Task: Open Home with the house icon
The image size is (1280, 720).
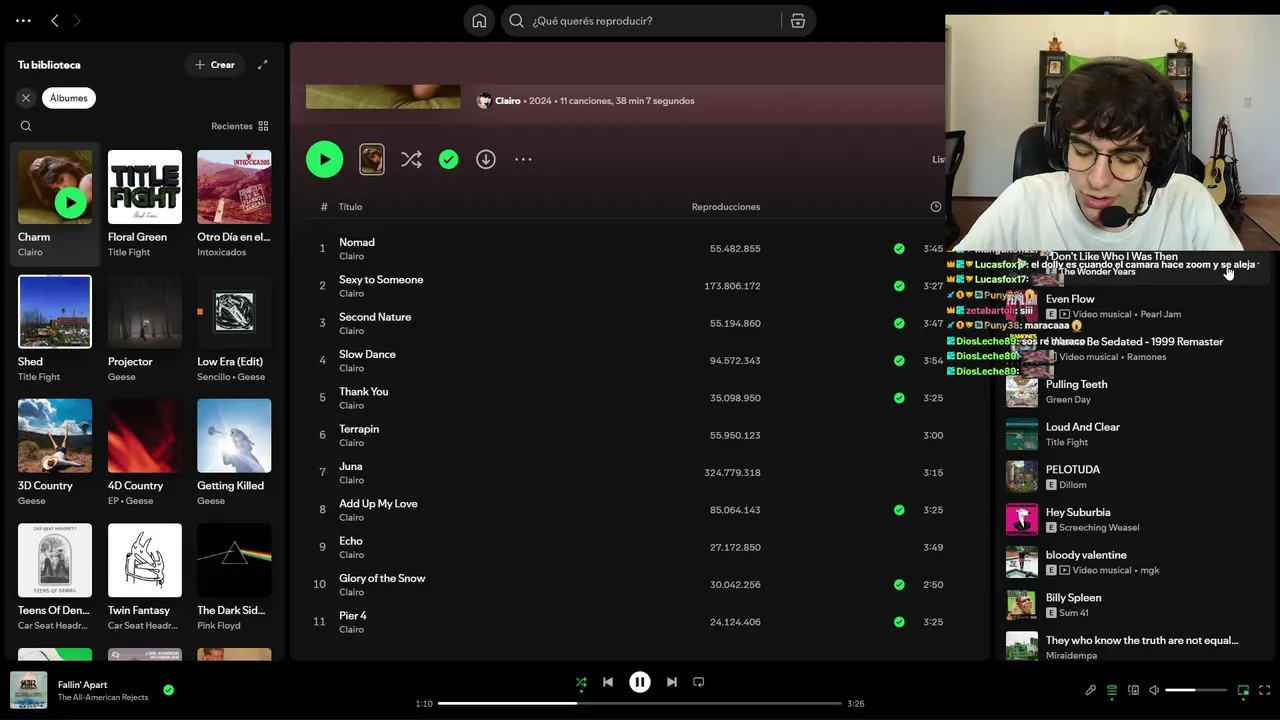Action: click(479, 20)
